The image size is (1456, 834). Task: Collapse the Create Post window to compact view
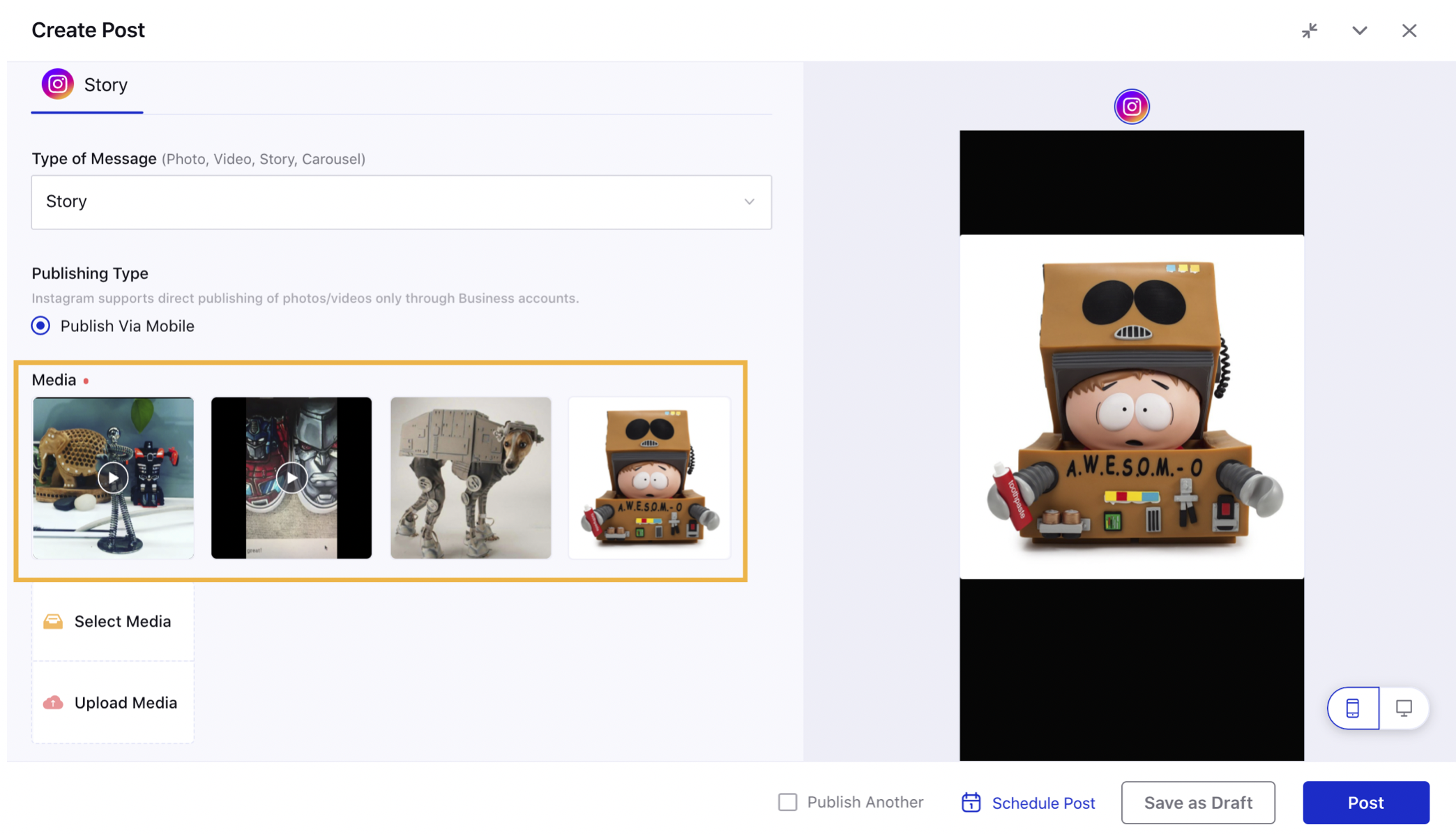click(x=1310, y=31)
